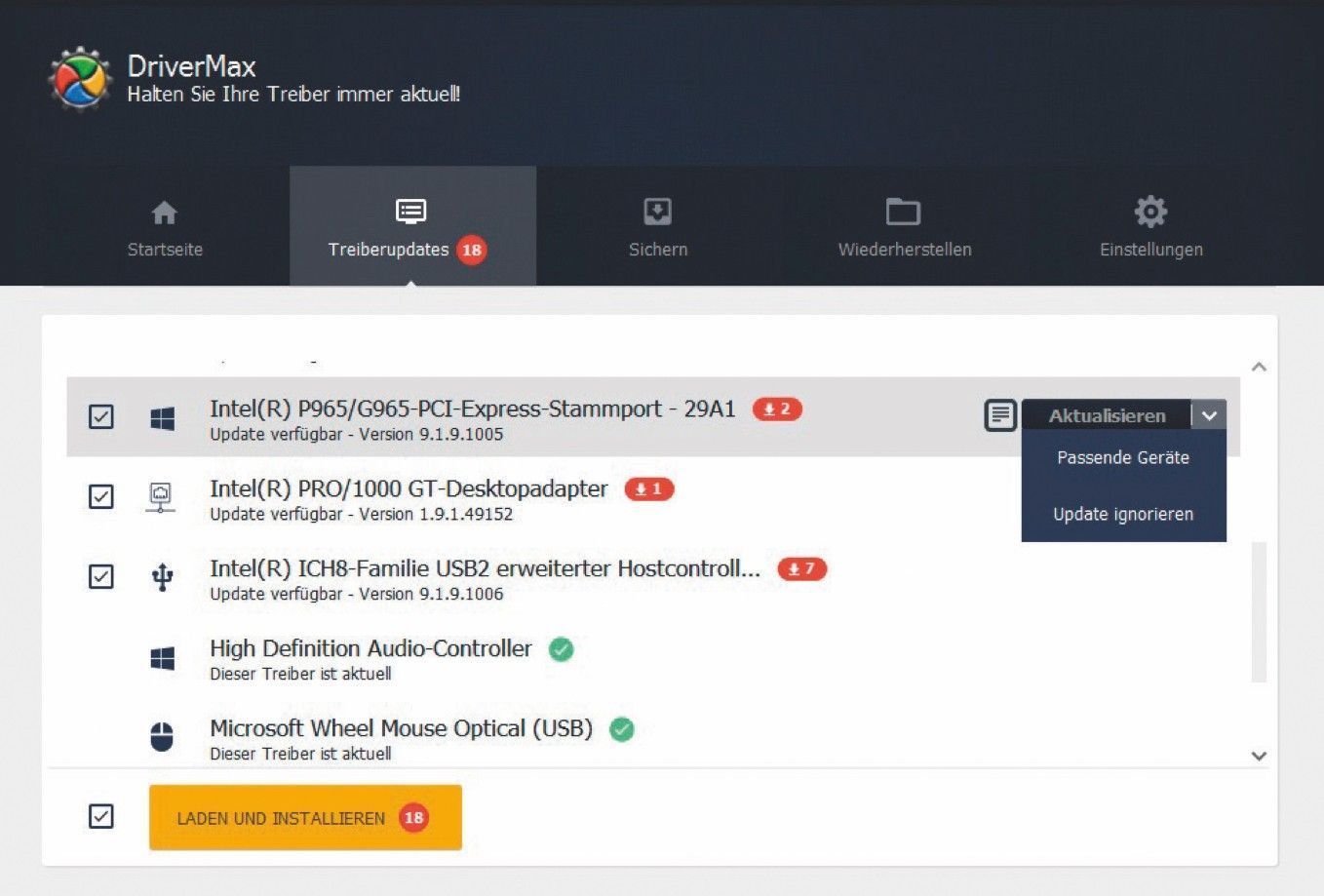
Task: Click the mouse icon for Microsoft Wheel Mouse
Action: click(162, 737)
